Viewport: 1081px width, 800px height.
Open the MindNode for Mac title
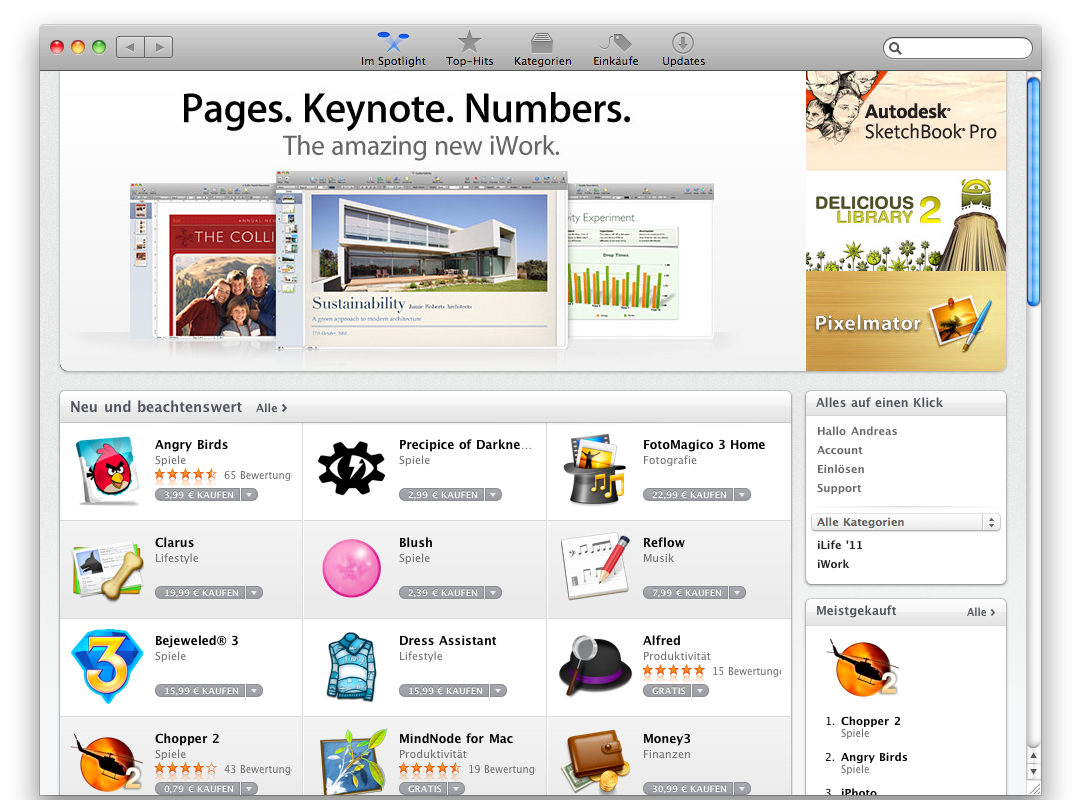[456, 739]
